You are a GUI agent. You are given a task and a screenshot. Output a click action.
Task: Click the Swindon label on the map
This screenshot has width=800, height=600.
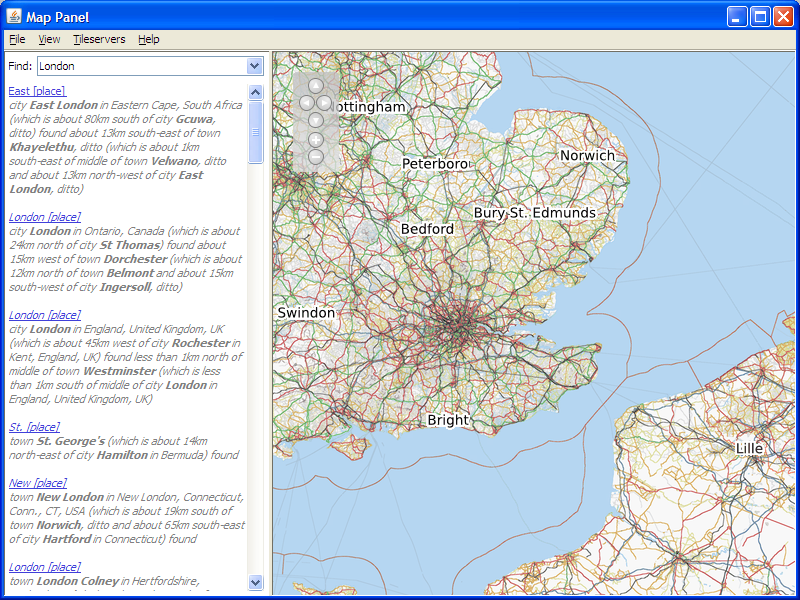click(x=306, y=313)
